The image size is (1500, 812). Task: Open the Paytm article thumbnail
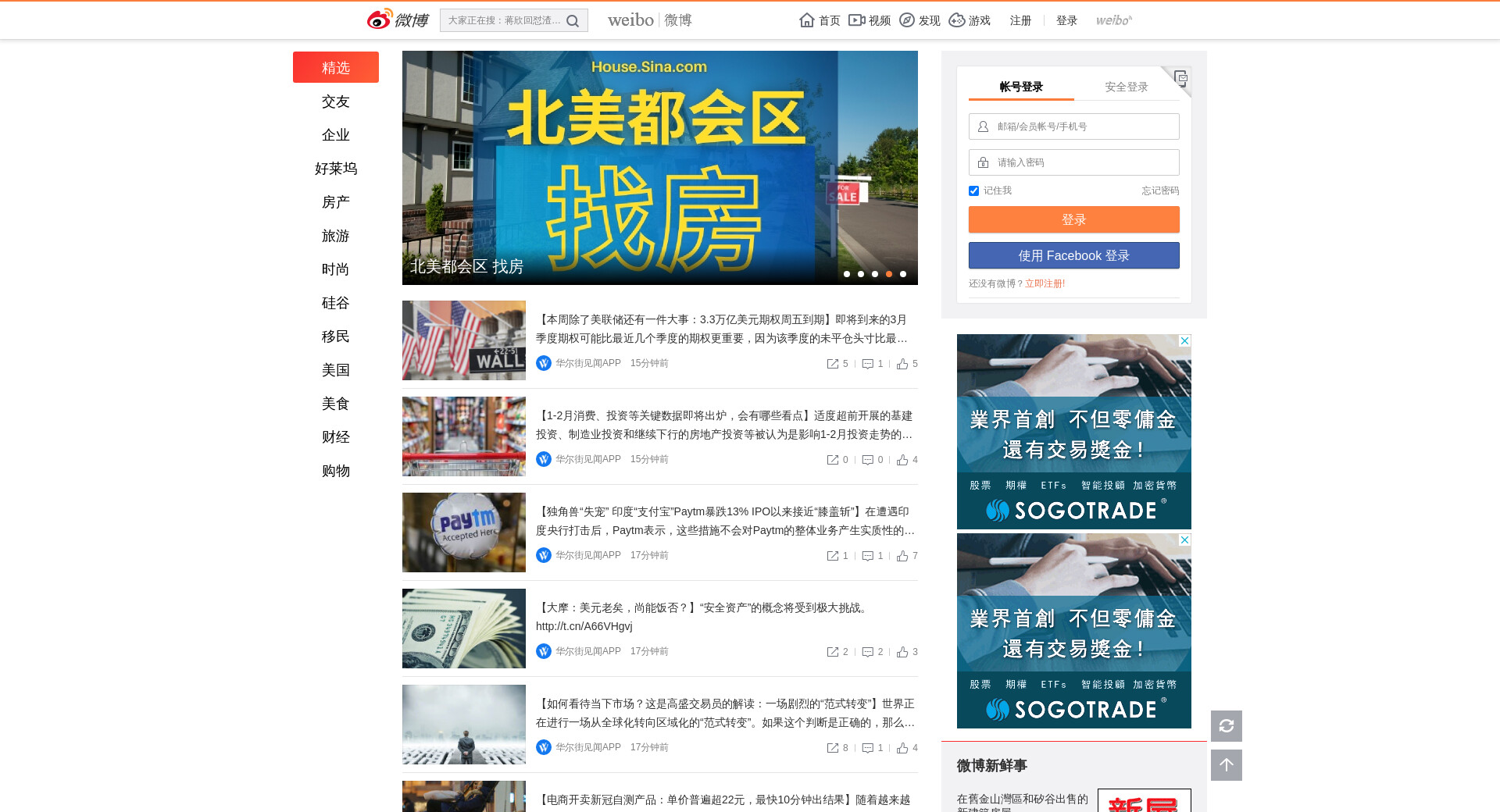click(x=464, y=532)
